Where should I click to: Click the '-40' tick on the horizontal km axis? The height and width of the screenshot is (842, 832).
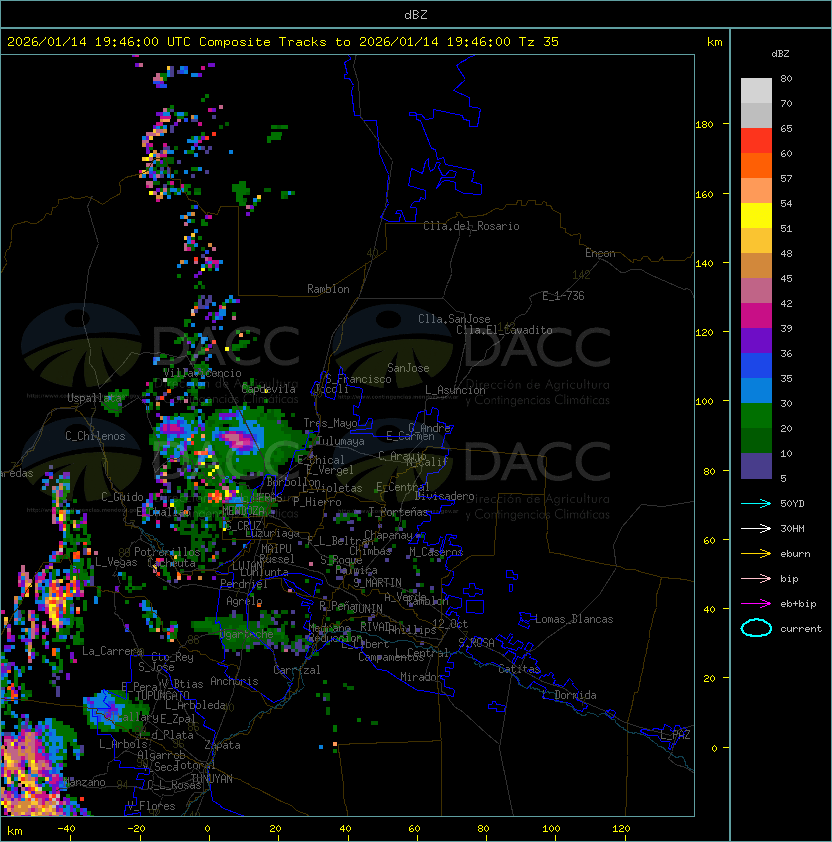pyautogui.click(x=66, y=829)
